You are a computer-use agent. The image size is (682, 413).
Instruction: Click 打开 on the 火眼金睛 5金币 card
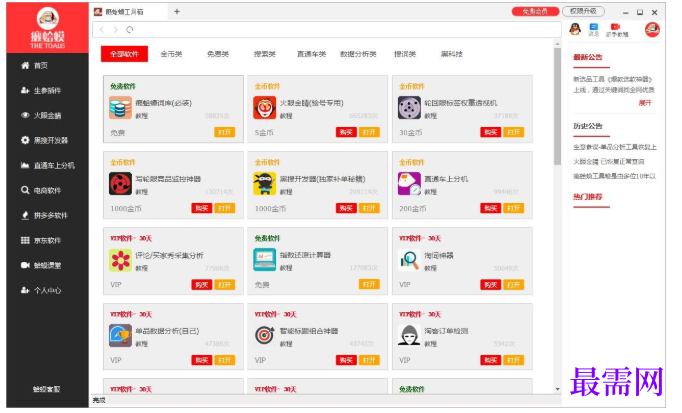(x=369, y=132)
